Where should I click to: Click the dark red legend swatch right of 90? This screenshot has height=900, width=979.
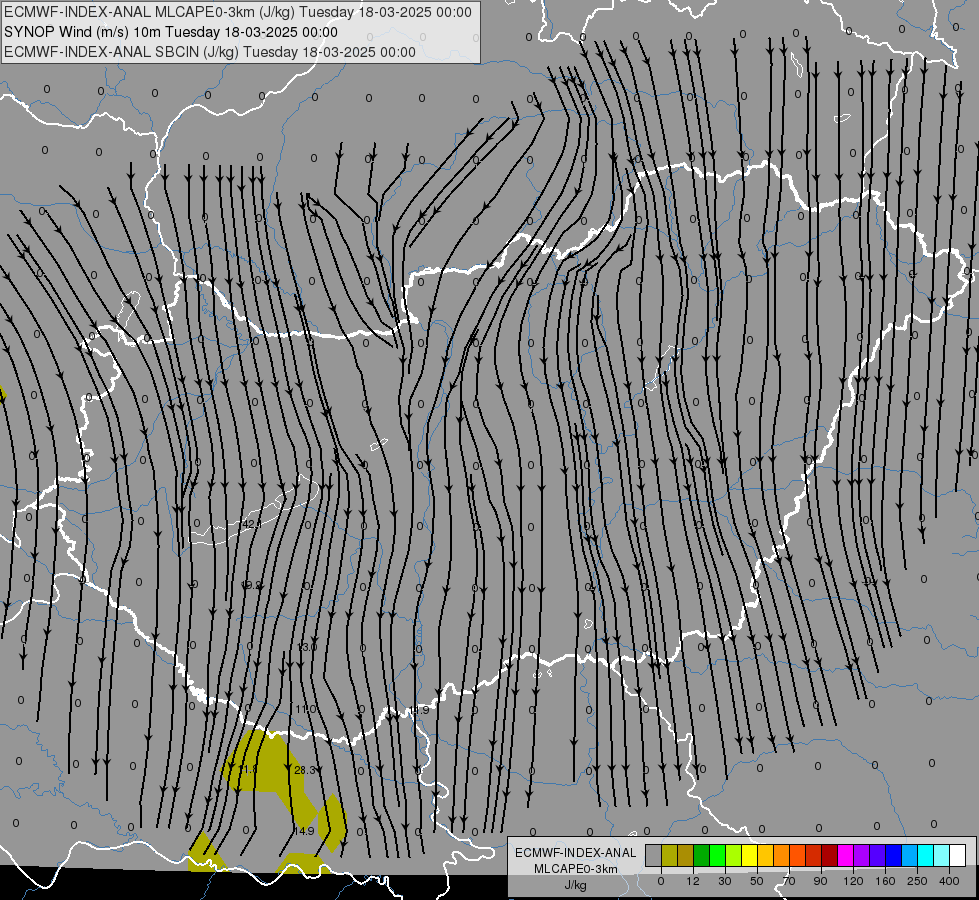pos(830,855)
